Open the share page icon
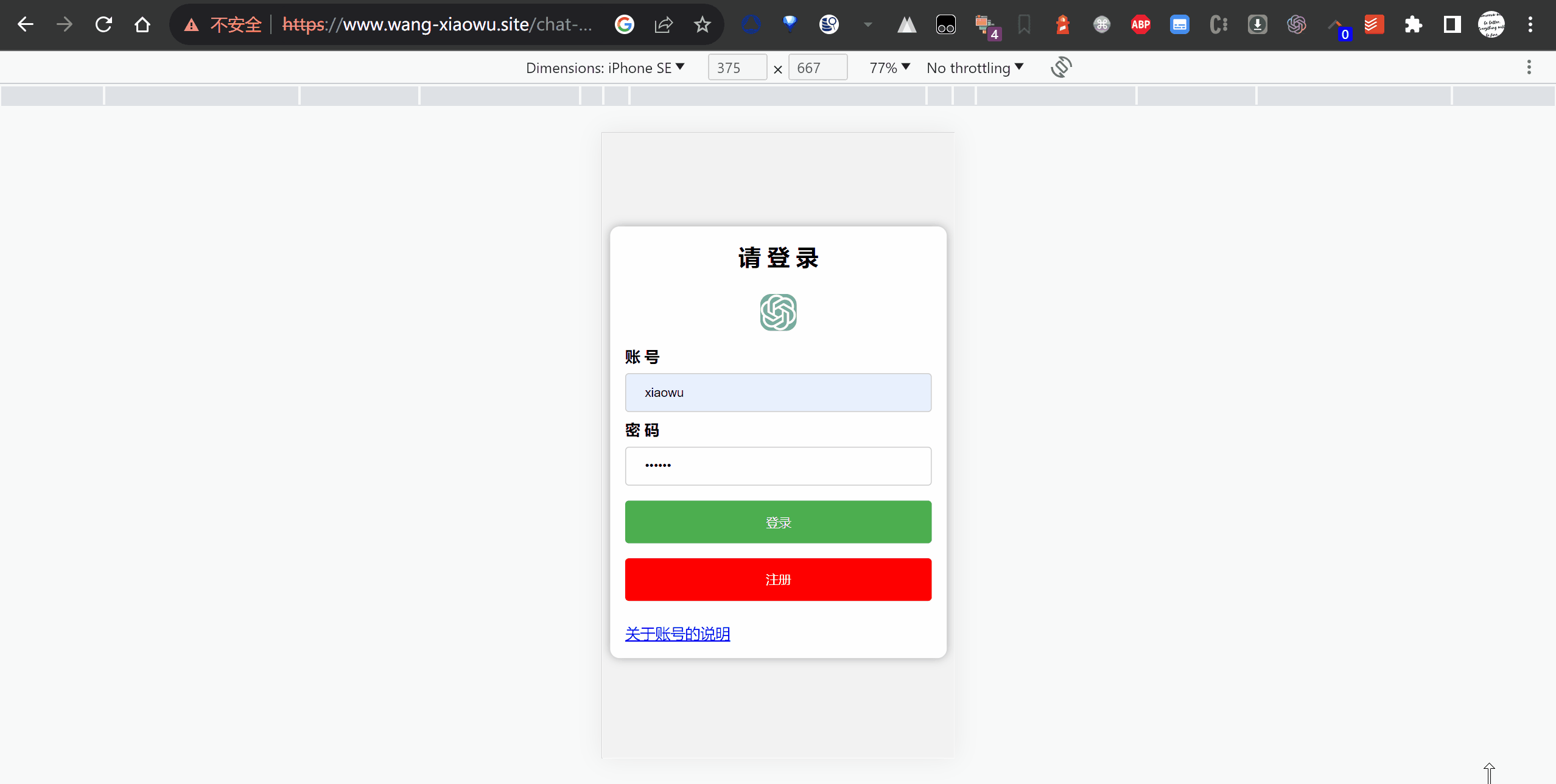1556x784 pixels. click(663, 24)
